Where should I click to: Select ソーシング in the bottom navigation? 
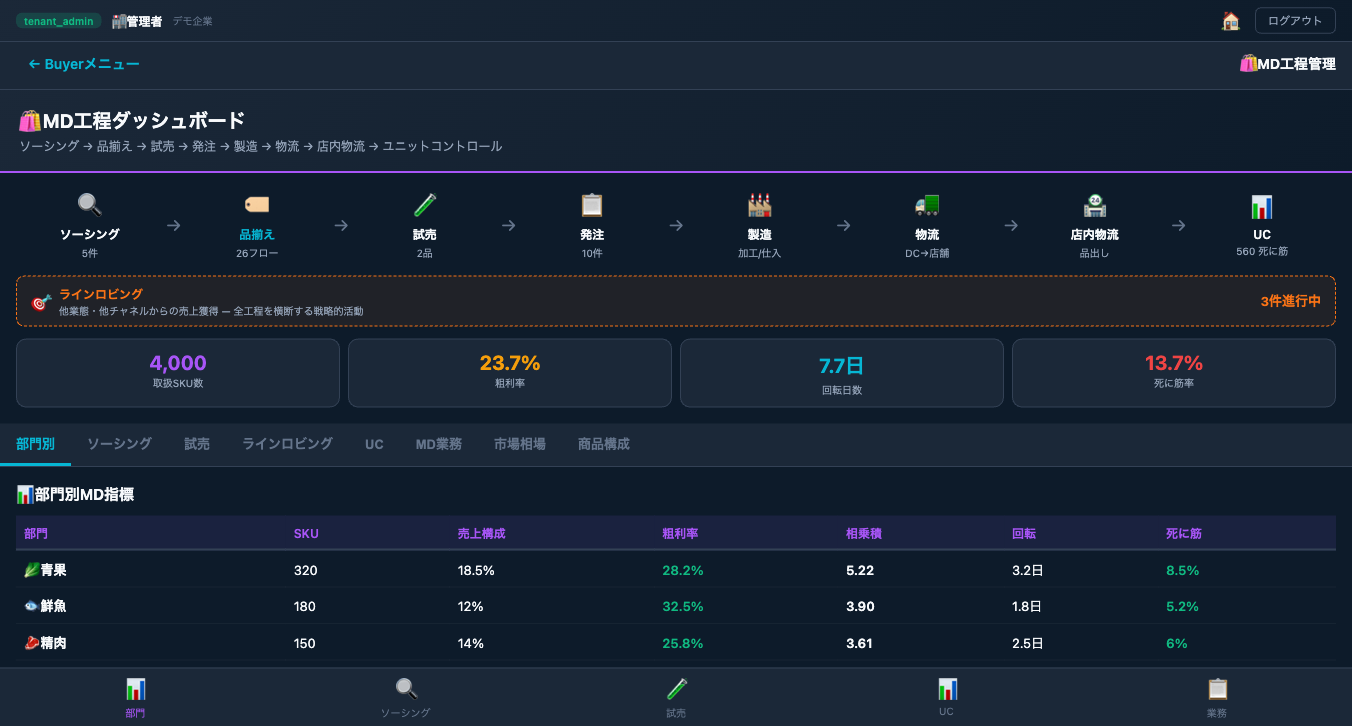(x=406, y=697)
